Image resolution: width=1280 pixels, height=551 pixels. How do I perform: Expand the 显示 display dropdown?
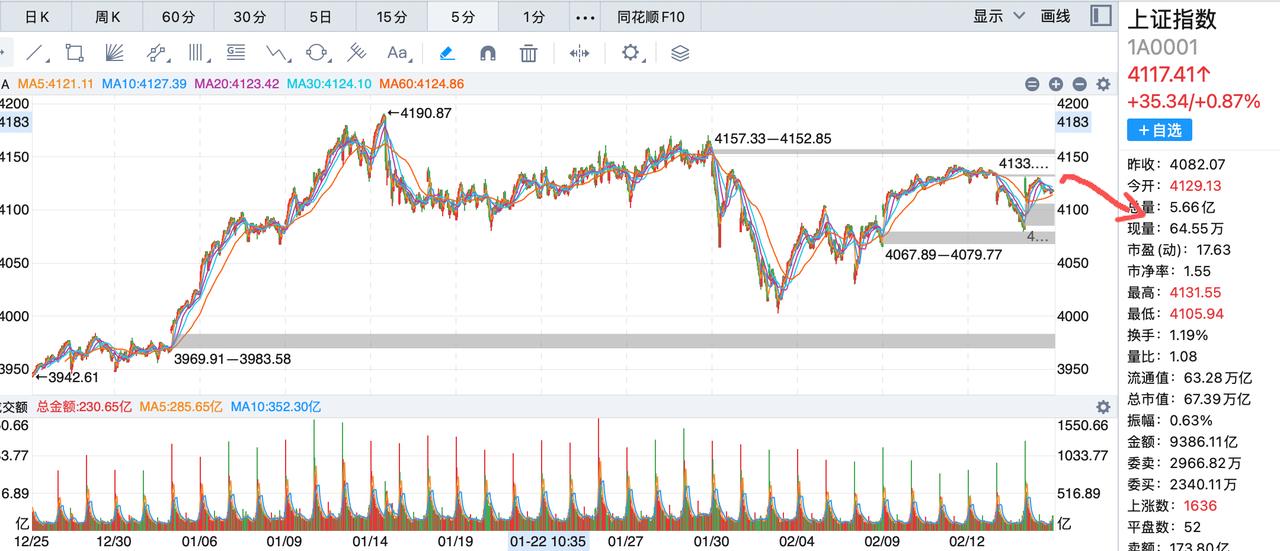pyautogui.click(x=1000, y=16)
